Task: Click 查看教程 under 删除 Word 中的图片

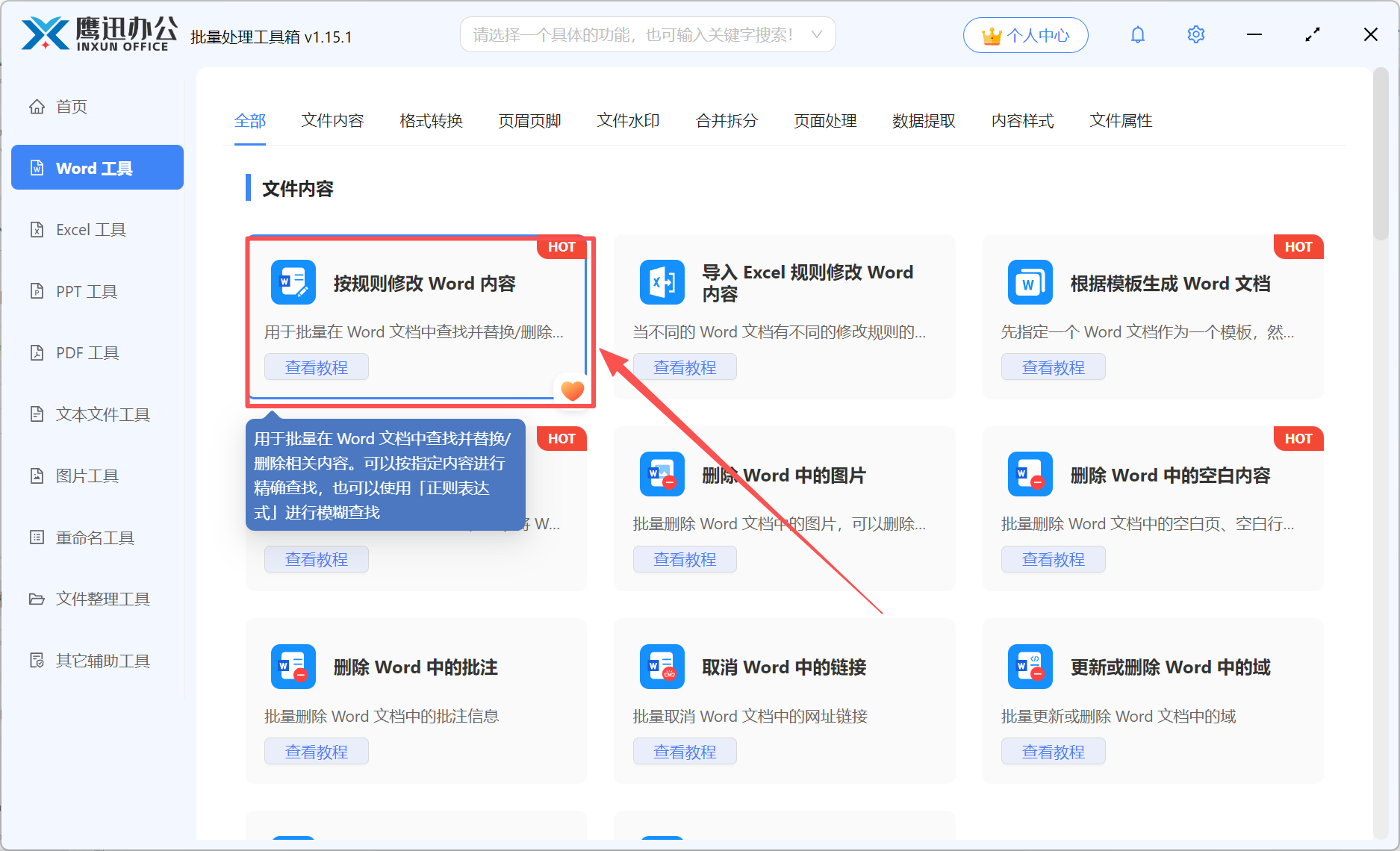Action: [685, 559]
